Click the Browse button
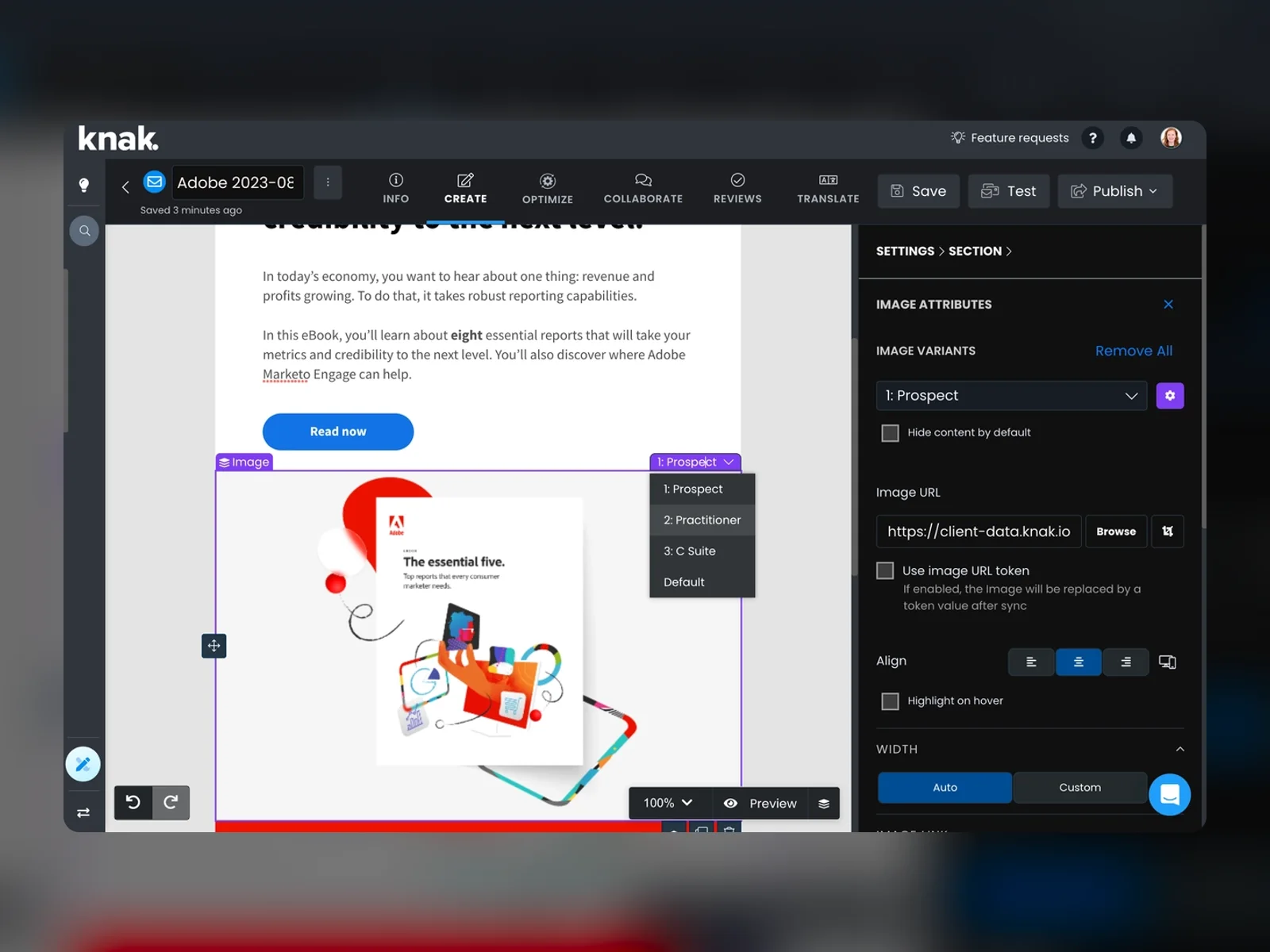The image size is (1270, 952). pyautogui.click(x=1116, y=532)
